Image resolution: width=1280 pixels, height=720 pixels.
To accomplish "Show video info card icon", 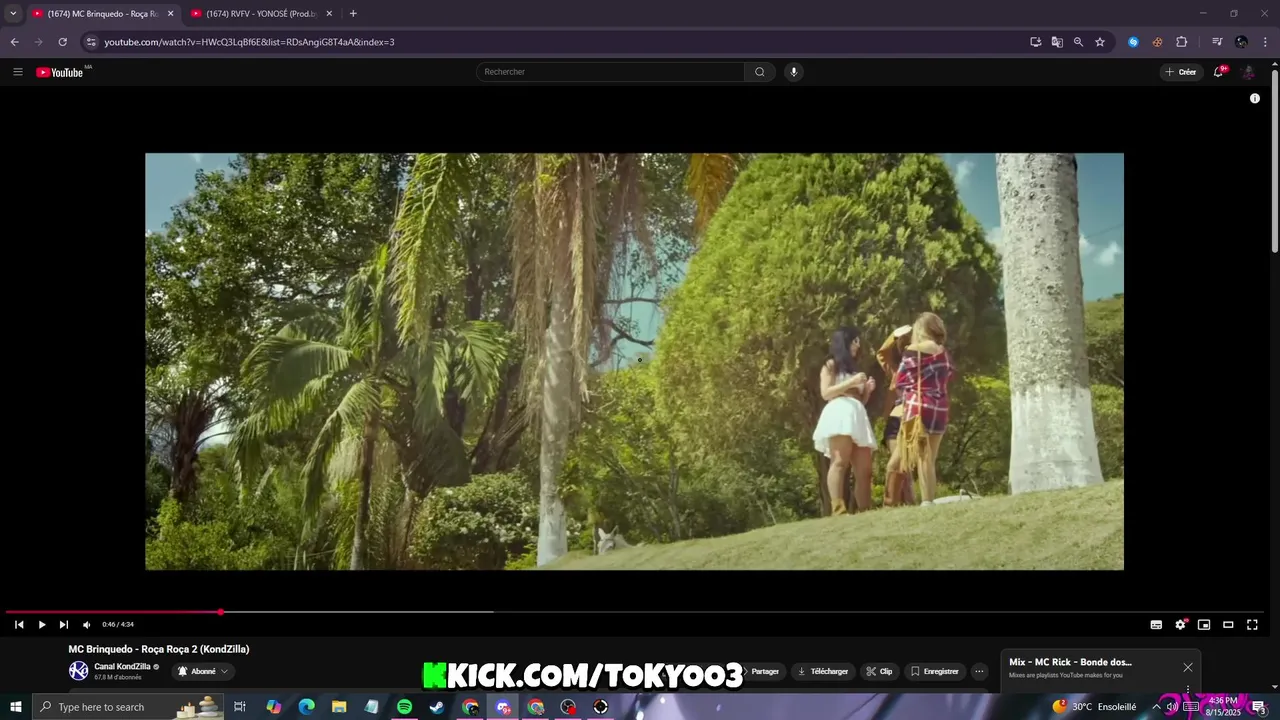I will point(1255,98).
